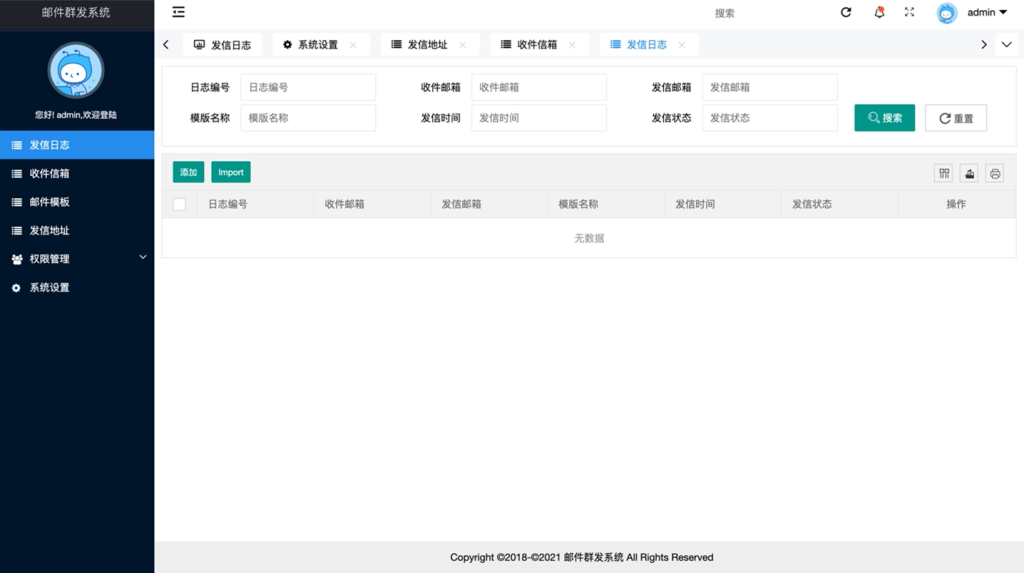Open 系统设置 in the sidebar

tap(77, 287)
